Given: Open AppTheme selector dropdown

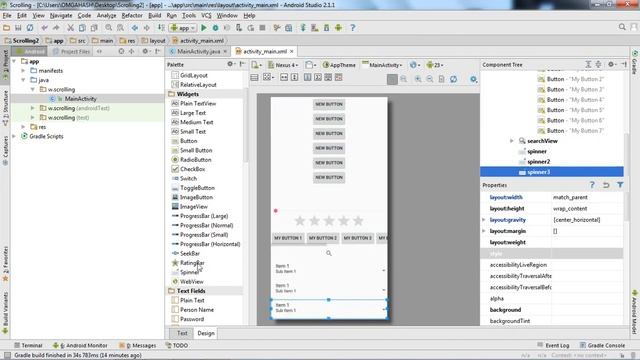Looking at the screenshot, I should (339, 65).
